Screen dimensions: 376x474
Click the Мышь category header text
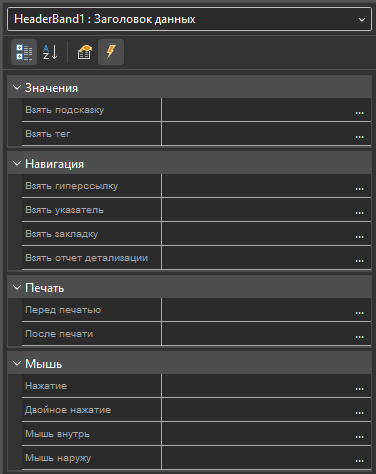pyautogui.click(x=44, y=364)
